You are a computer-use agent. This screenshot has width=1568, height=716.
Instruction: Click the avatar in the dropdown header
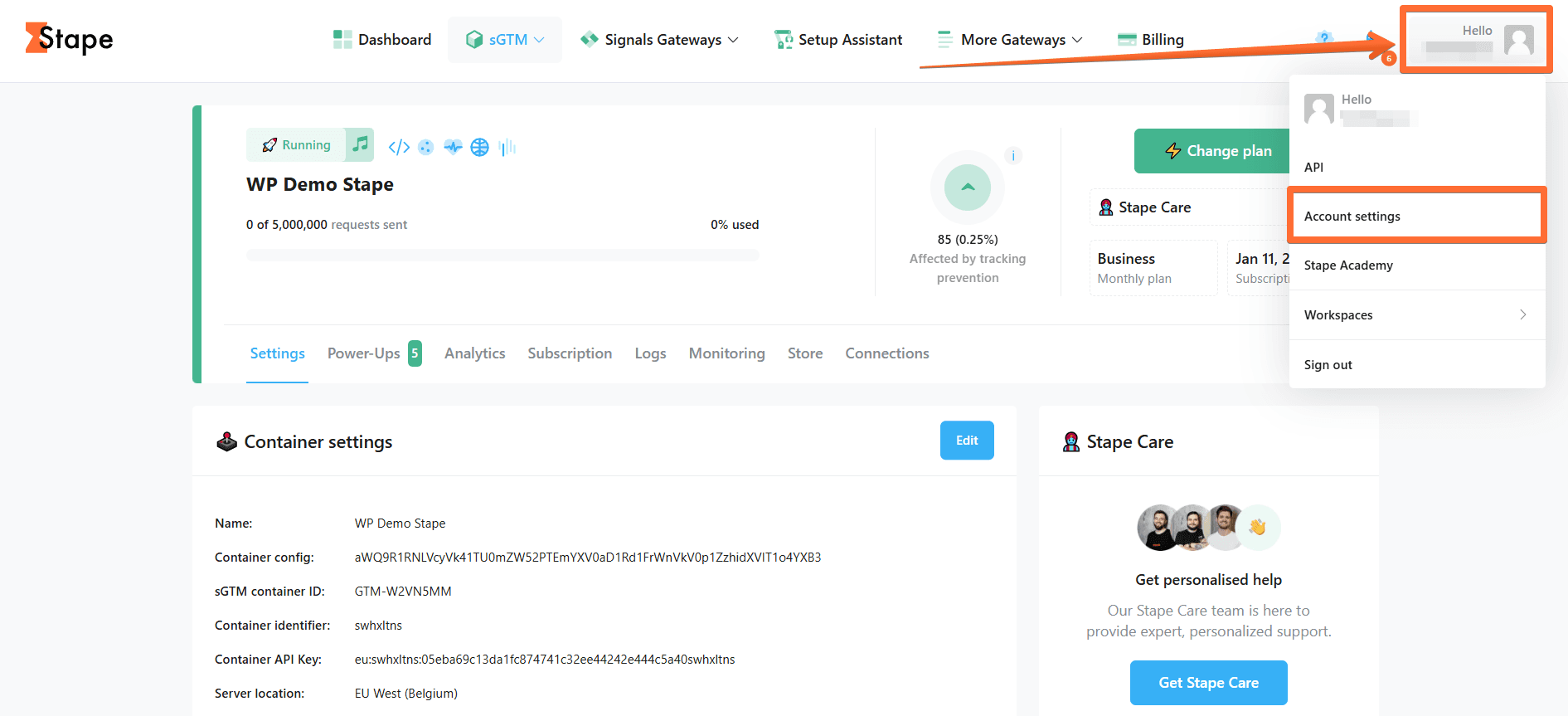point(1319,109)
